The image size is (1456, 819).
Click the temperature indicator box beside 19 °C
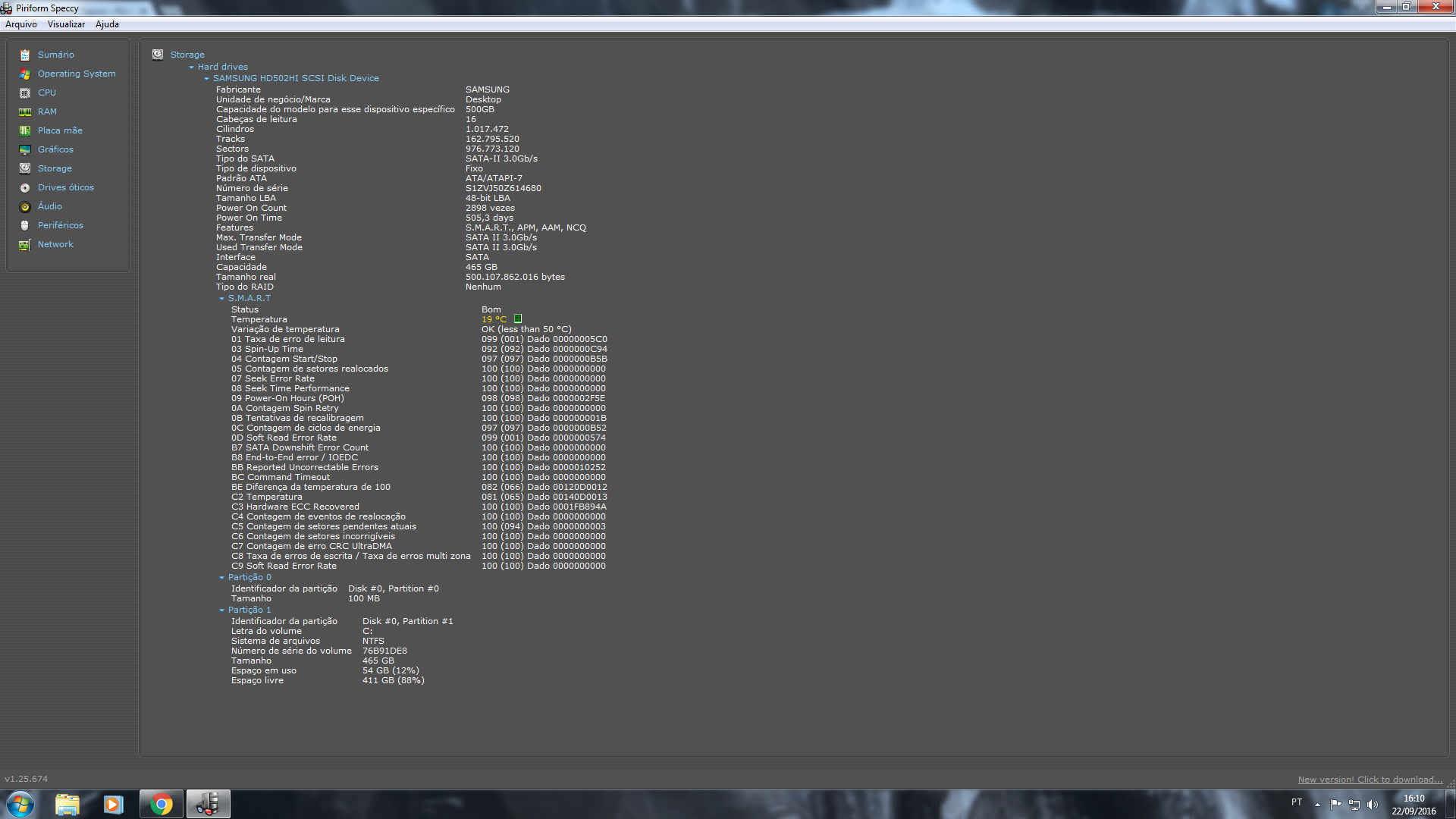(x=518, y=319)
